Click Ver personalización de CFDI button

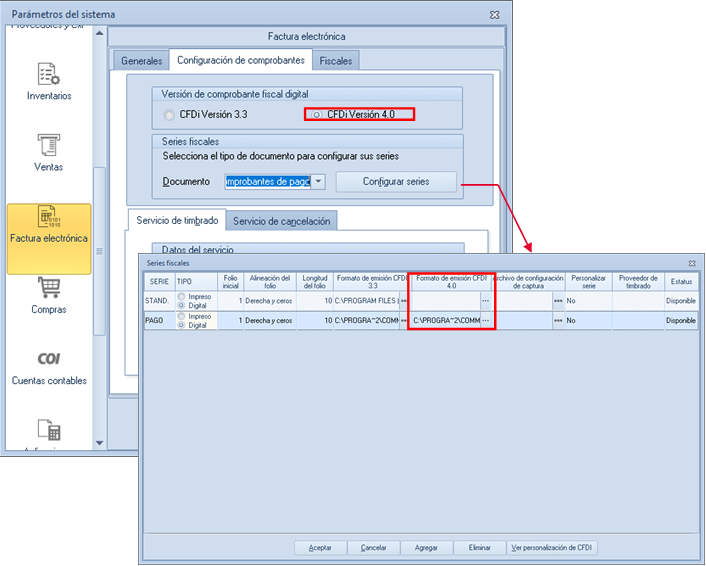point(552,548)
